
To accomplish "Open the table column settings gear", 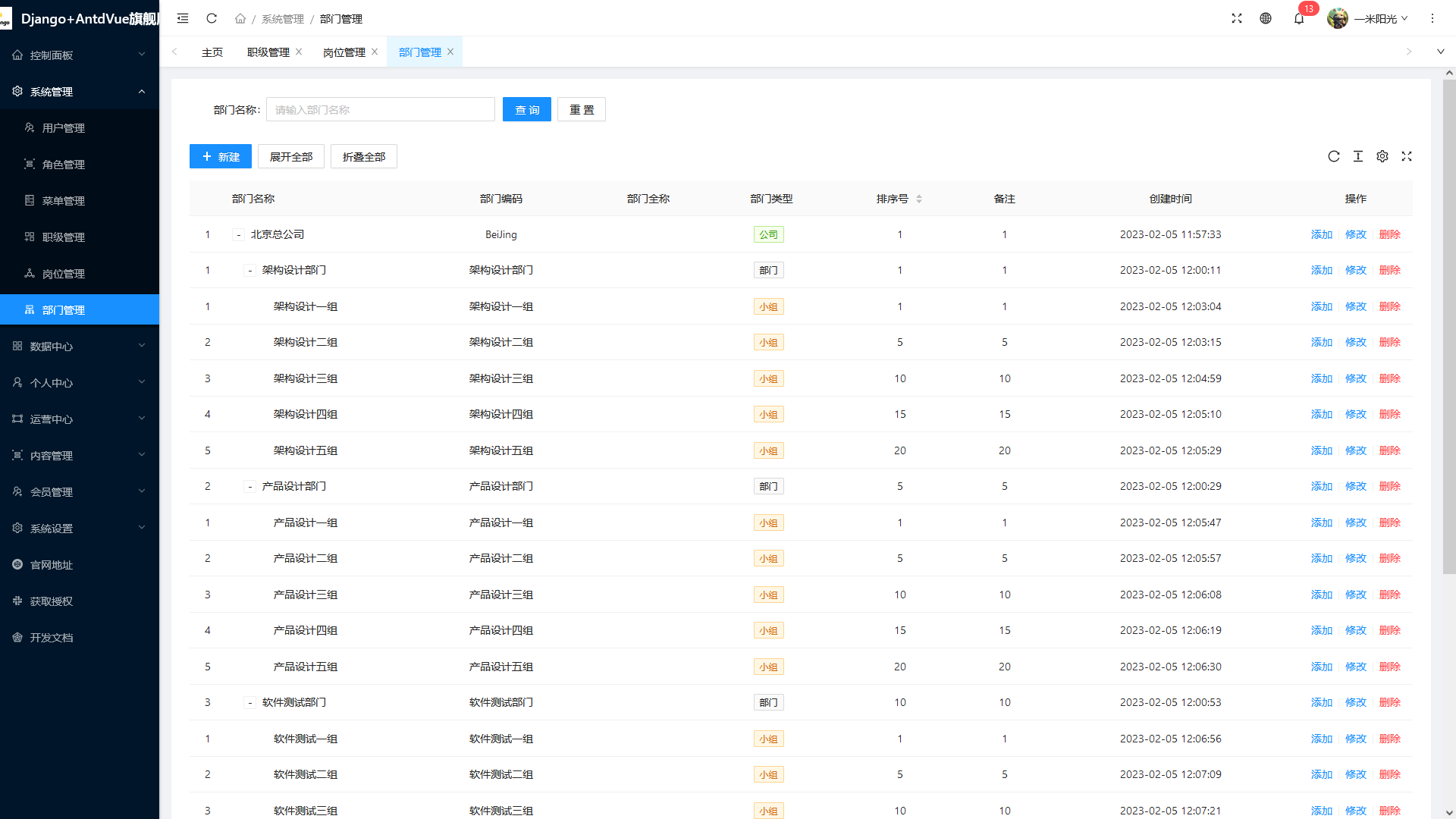I will pyautogui.click(x=1382, y=156).
